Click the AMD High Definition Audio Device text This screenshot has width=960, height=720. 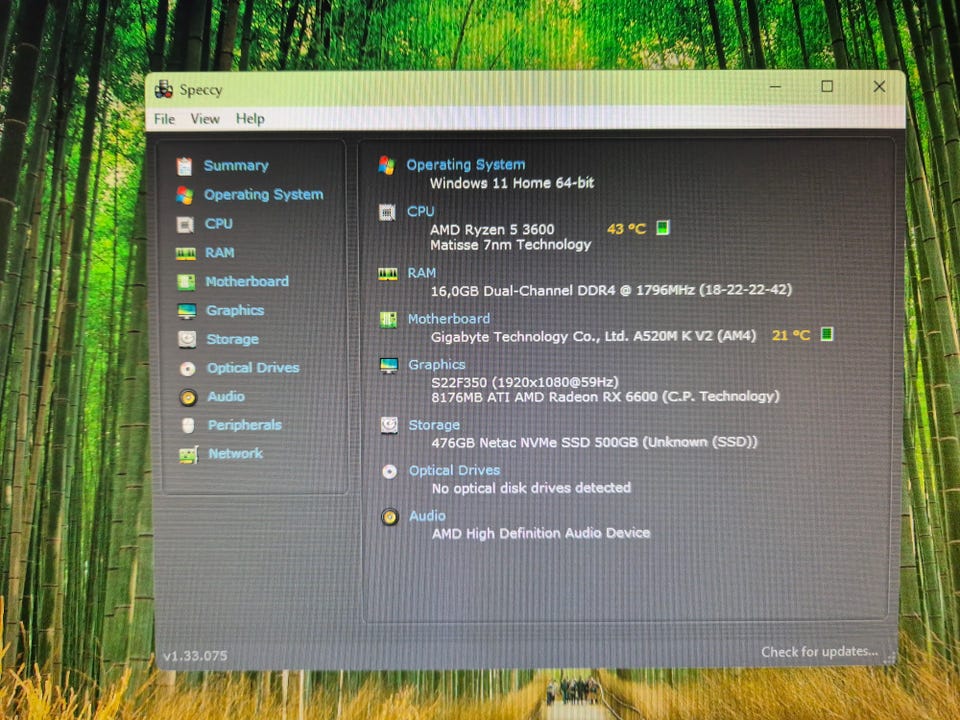tap(541, 533)
